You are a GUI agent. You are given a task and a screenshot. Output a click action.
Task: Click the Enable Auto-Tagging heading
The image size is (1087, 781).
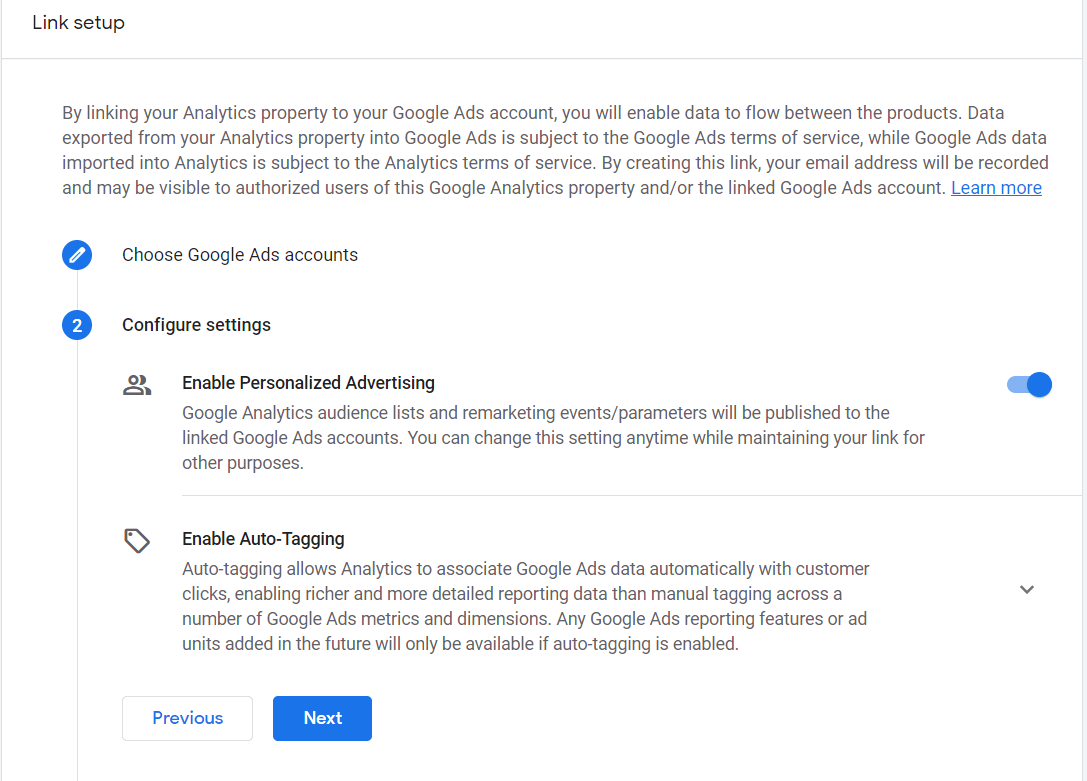coord(263,538)
